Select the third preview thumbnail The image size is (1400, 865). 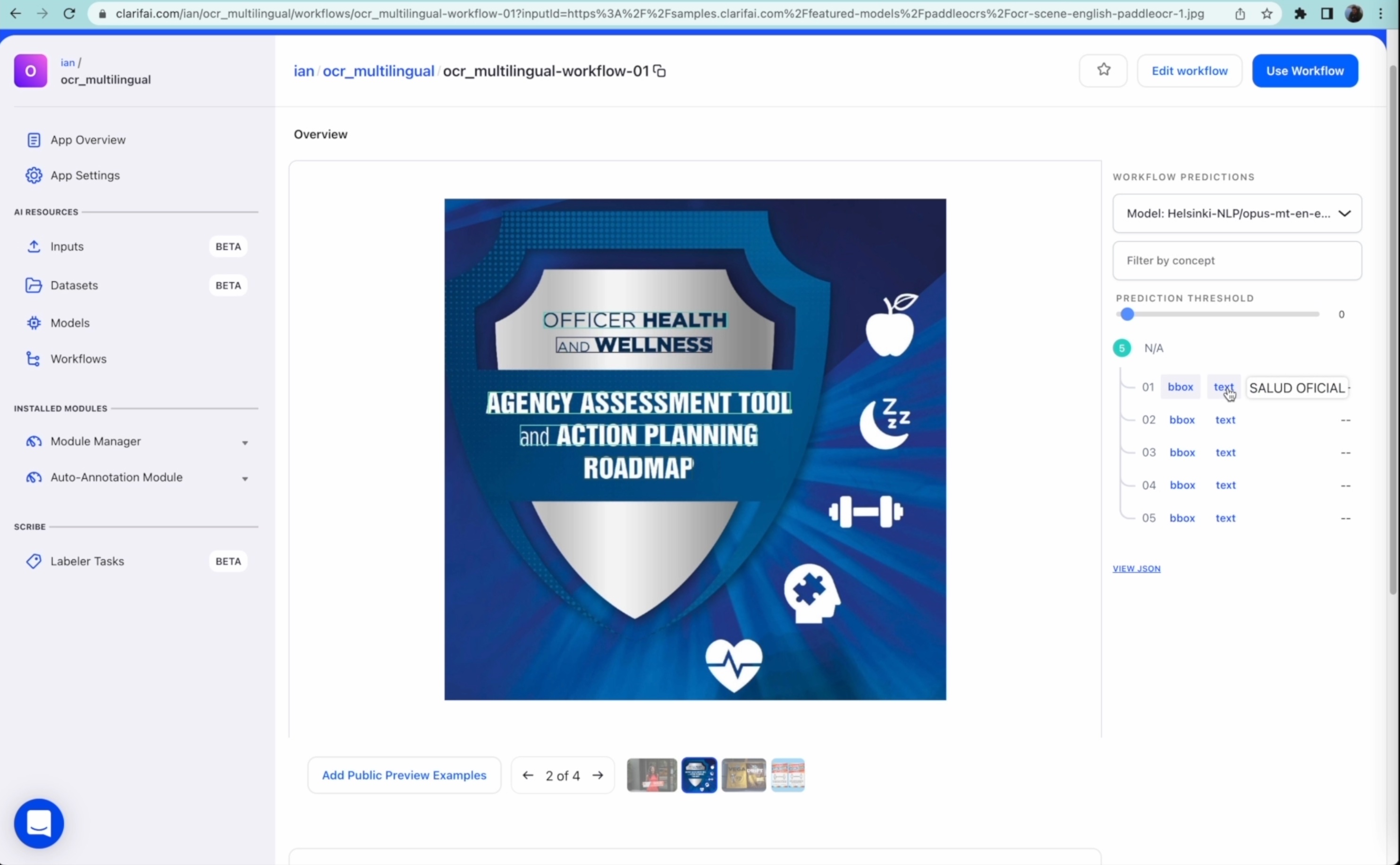[743, 775]
